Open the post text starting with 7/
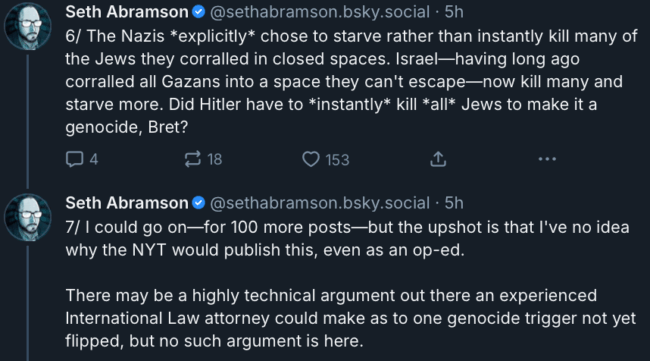Viewport: 650px width, 361px height. click(351, 284)
